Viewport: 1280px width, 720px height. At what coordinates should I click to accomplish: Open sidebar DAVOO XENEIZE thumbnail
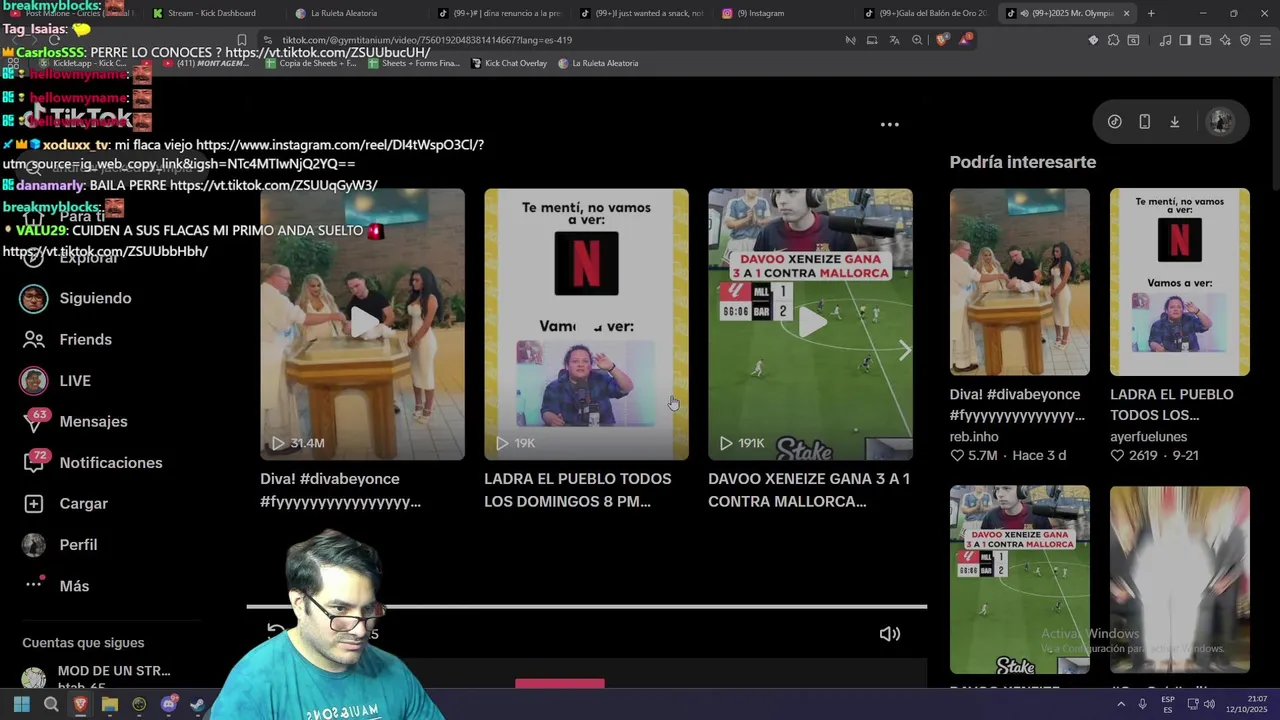coord(1019,580)
